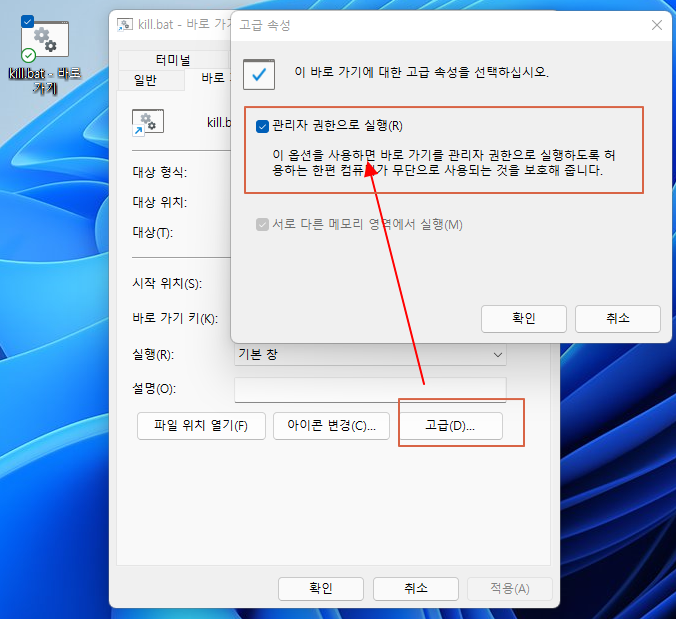Click the 대상(T): label
The height and width of the screenshot is (619, 676).
click(153, 233)
